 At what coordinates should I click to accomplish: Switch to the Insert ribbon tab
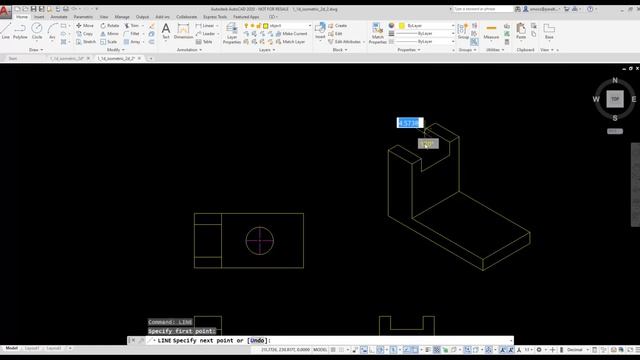tap(39, 17)
